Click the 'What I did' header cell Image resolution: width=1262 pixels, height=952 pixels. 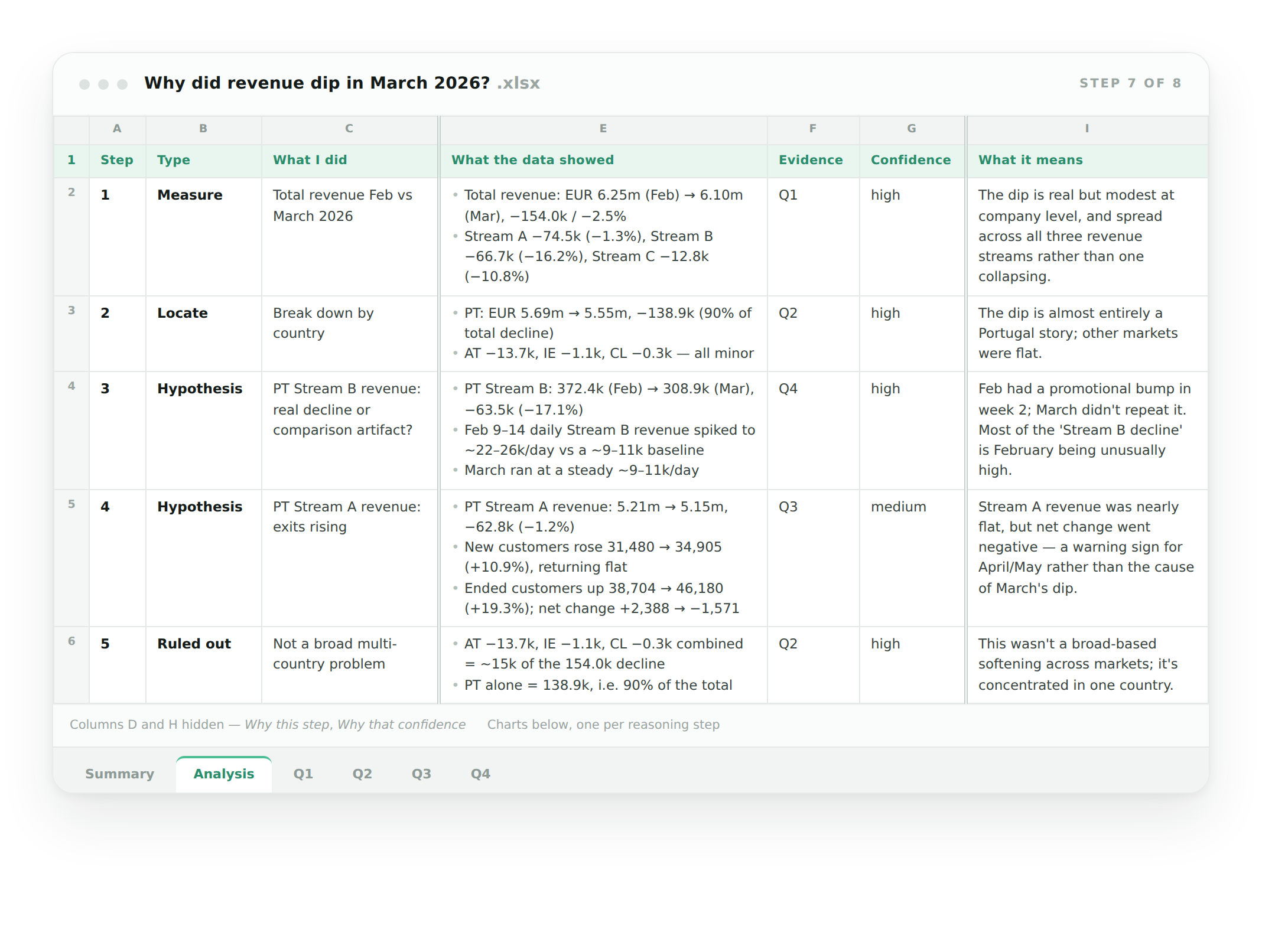coord(350,160)
